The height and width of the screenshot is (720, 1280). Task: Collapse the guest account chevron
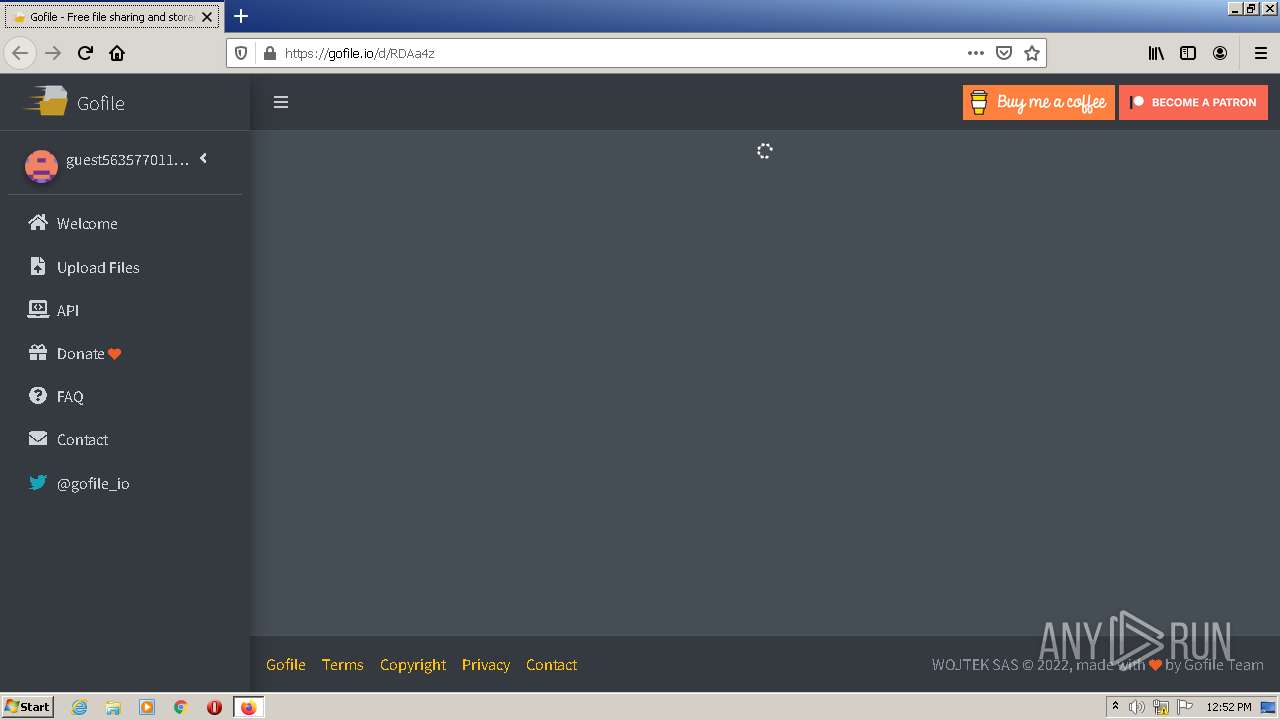[203, 158]
